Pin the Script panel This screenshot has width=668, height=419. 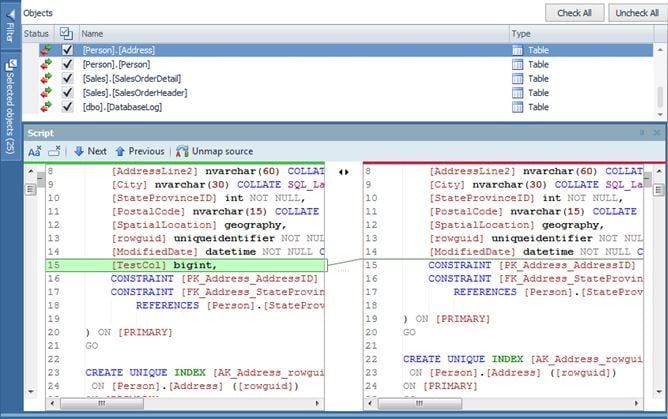point(642,132)
